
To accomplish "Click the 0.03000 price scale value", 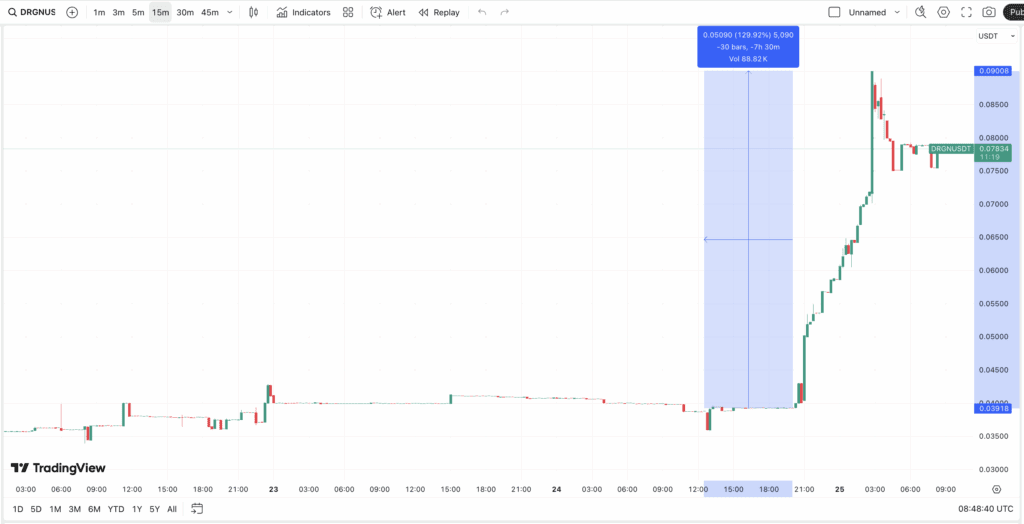I will (x=993, y=469).
